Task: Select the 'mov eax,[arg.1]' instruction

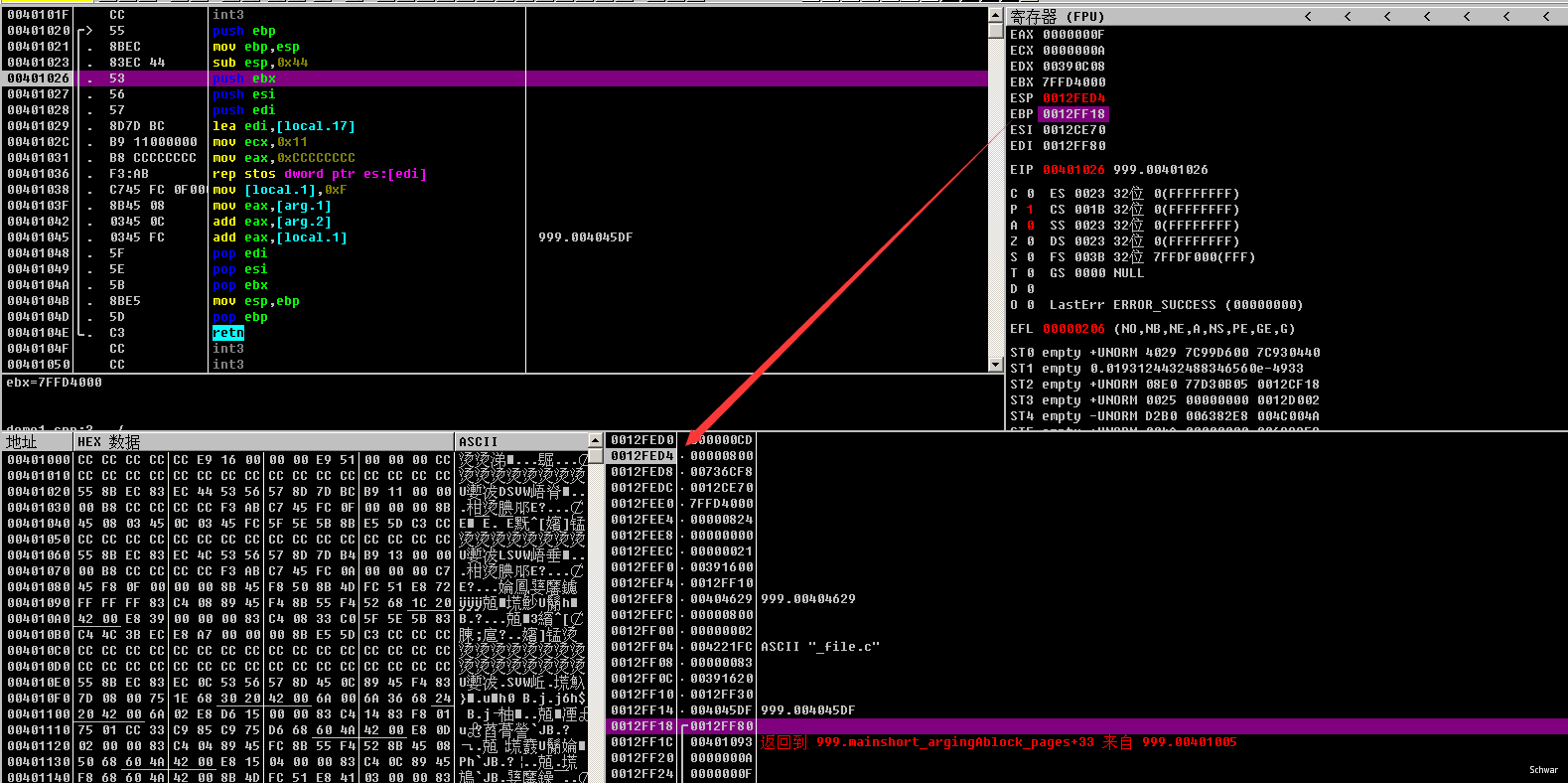Action: click(x=272, y=206)
